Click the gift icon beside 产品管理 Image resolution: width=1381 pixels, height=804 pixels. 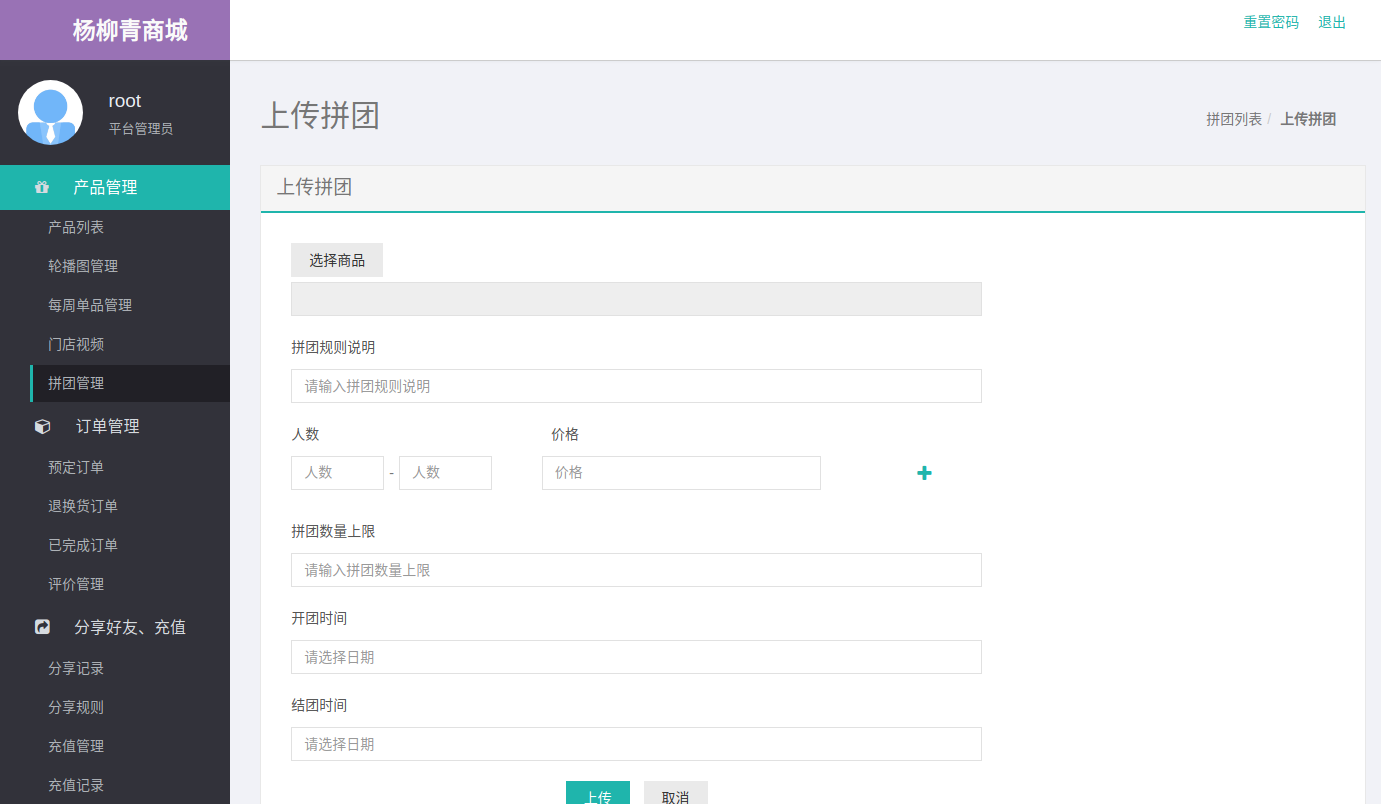click(42, 187)
